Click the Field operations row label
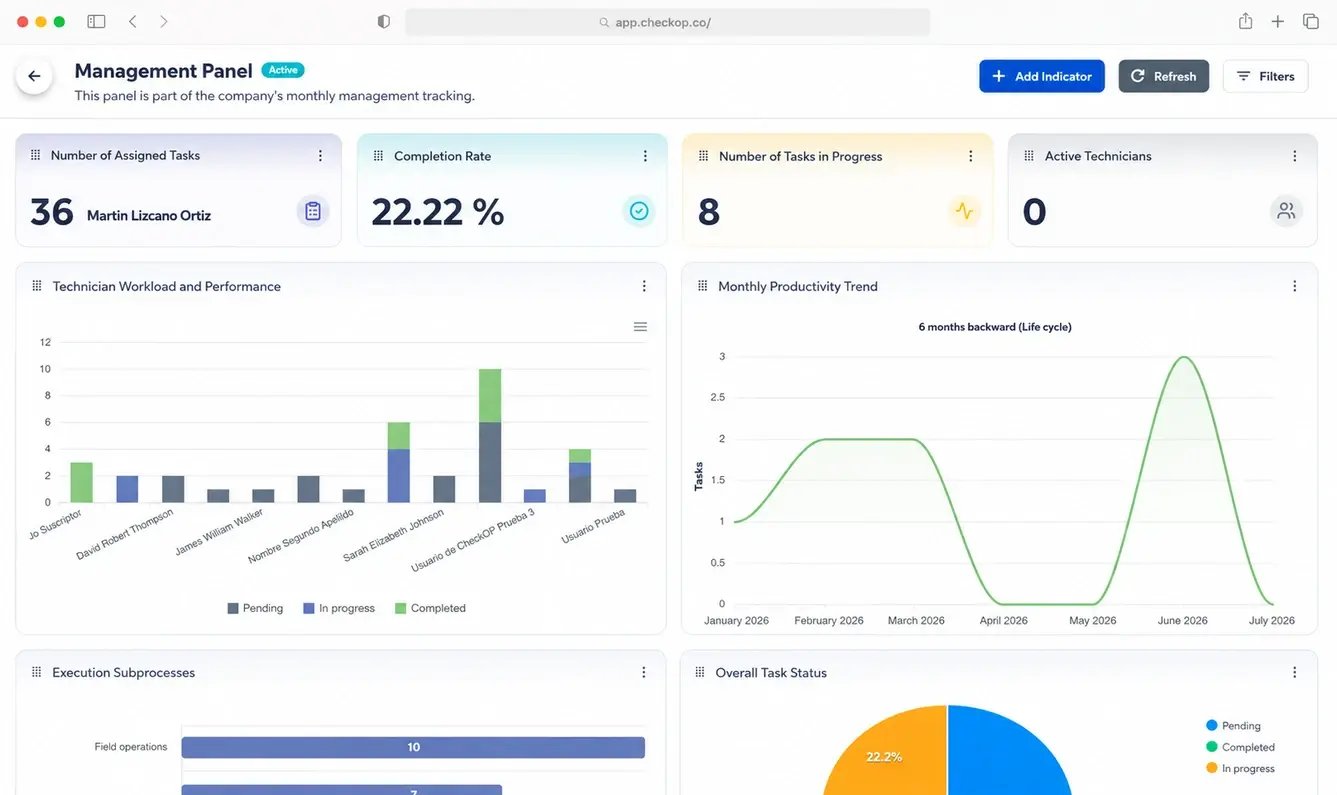The width and height of the screenshot is (1337, 795). (x=131, y=747)
